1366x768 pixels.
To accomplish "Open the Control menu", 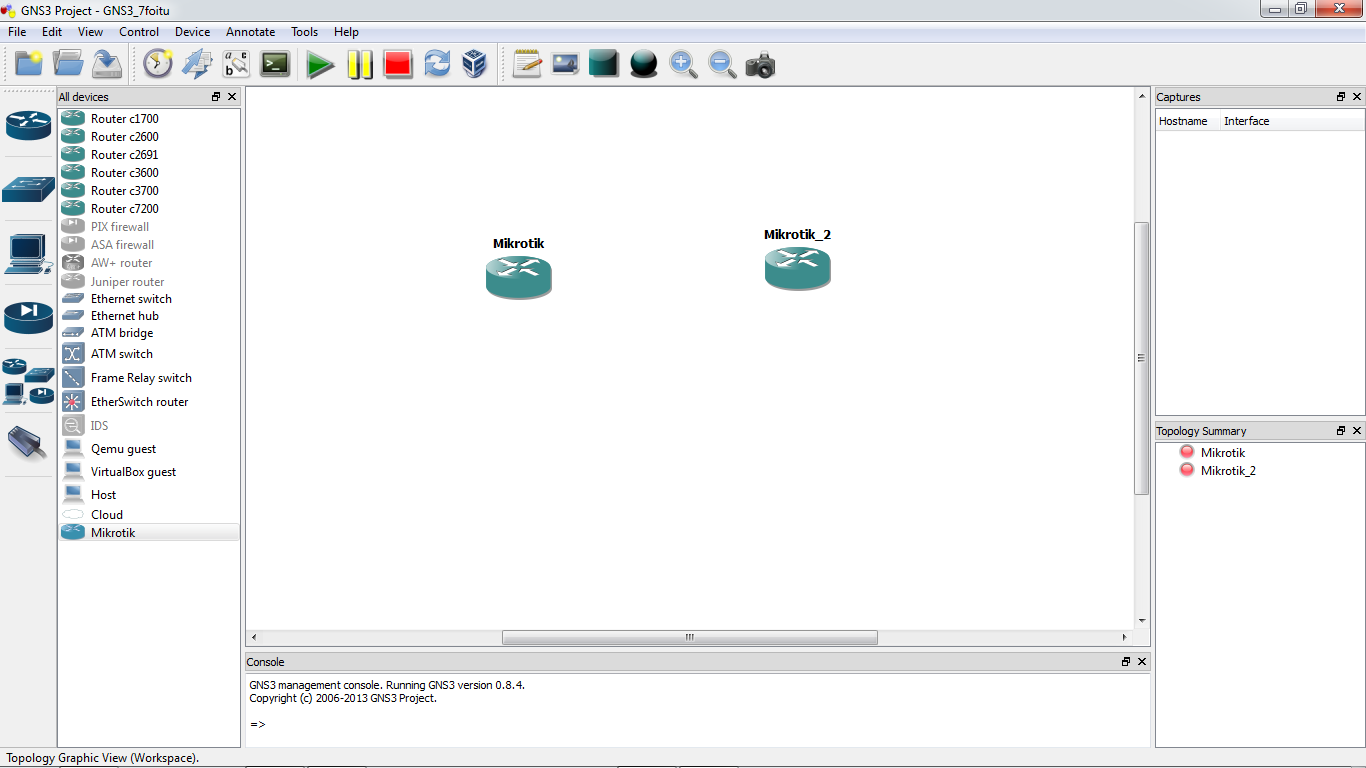I will [x=139, y=32].
